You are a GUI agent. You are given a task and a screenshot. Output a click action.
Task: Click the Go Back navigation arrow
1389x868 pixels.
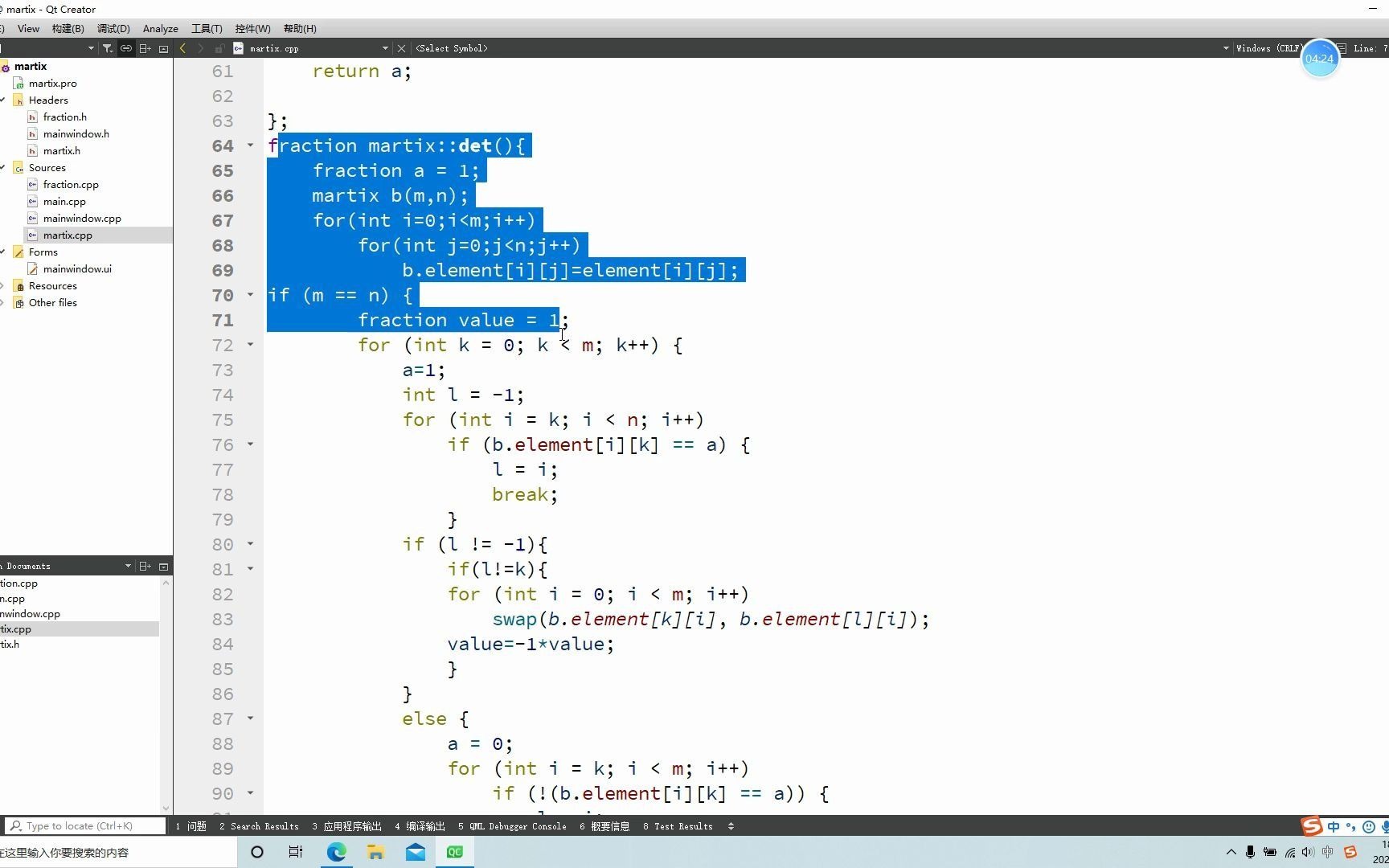[183, 48]
